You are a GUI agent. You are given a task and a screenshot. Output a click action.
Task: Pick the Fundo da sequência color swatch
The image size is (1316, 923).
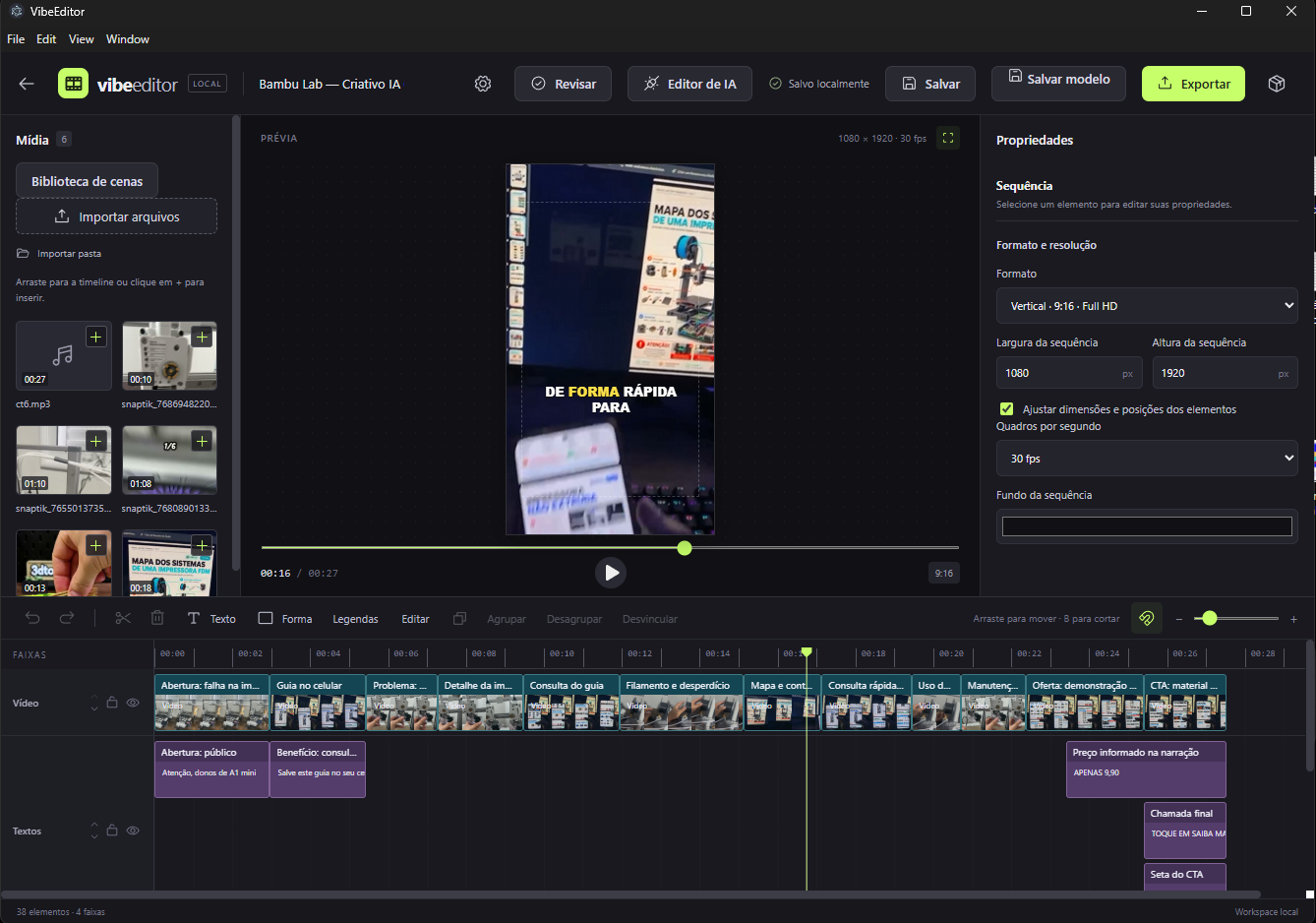[1147, 526]
